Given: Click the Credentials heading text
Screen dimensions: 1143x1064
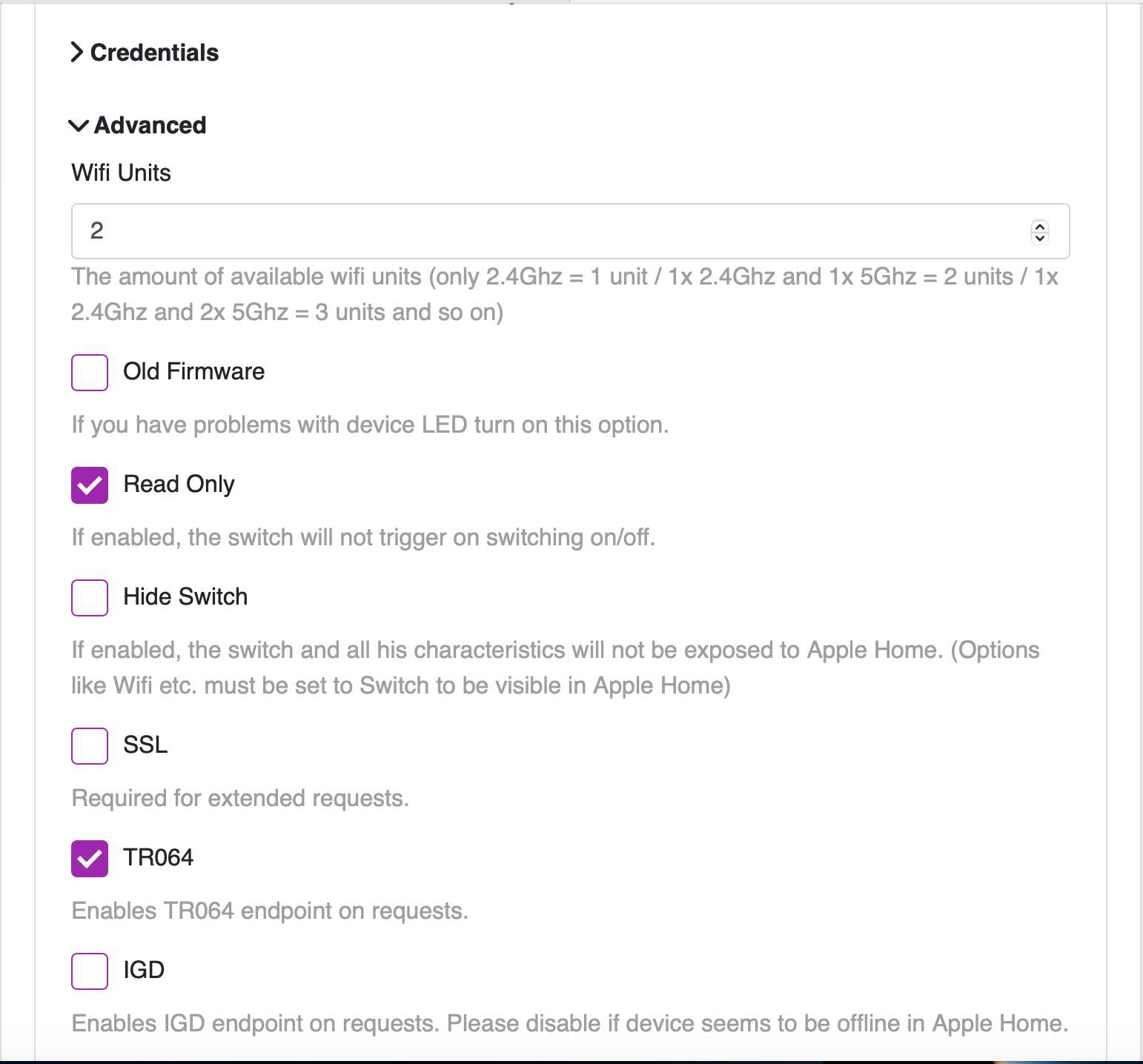Looking at the screenshot, I should pos(154,53).
